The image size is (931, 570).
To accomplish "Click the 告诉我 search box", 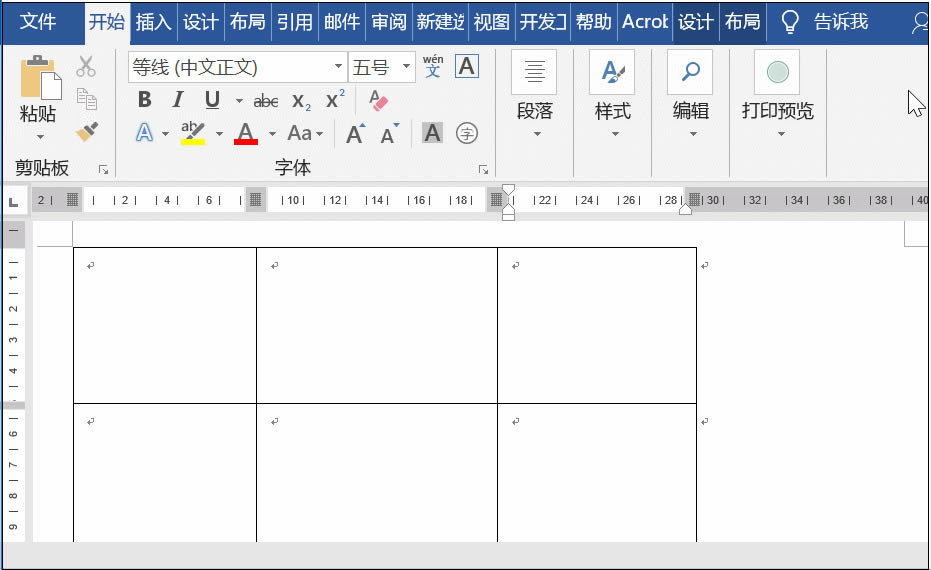I will coord(841,22).
